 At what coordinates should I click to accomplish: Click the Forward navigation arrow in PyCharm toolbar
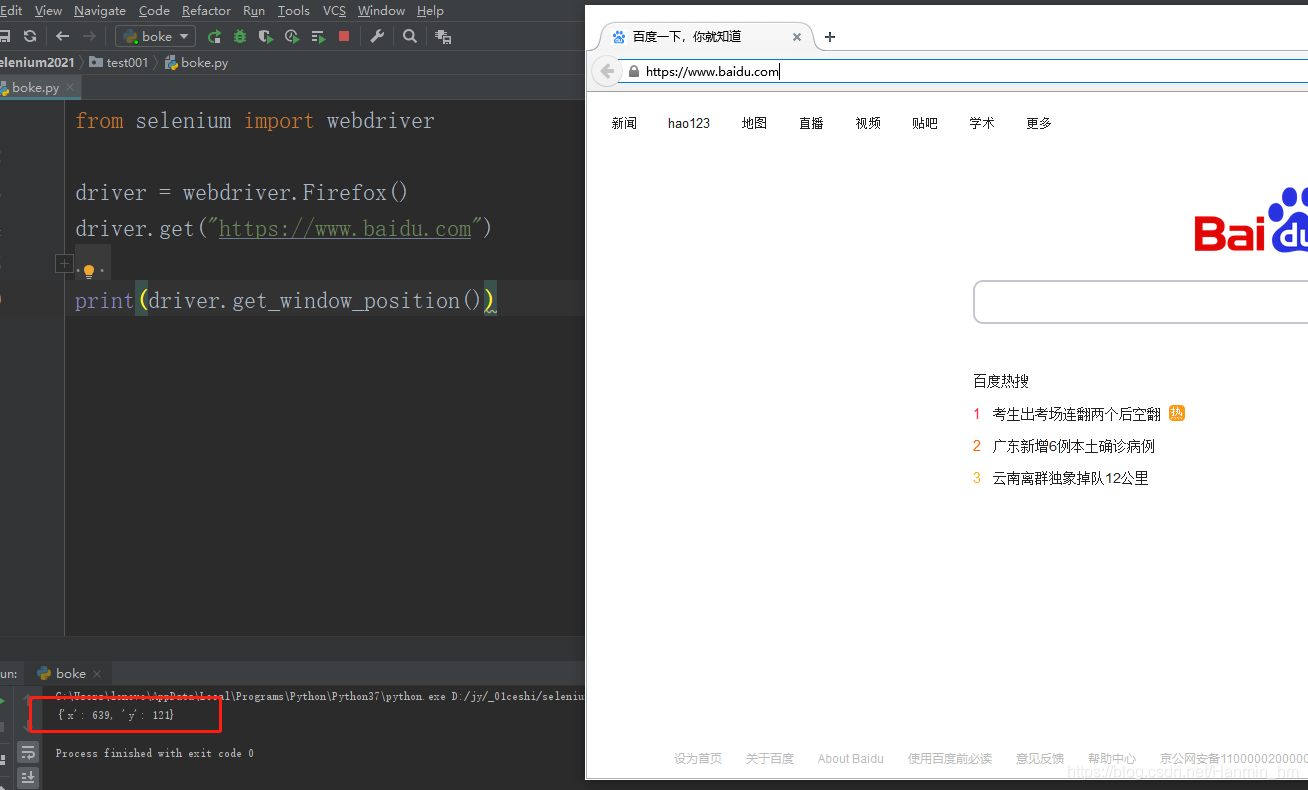[89, 36]
